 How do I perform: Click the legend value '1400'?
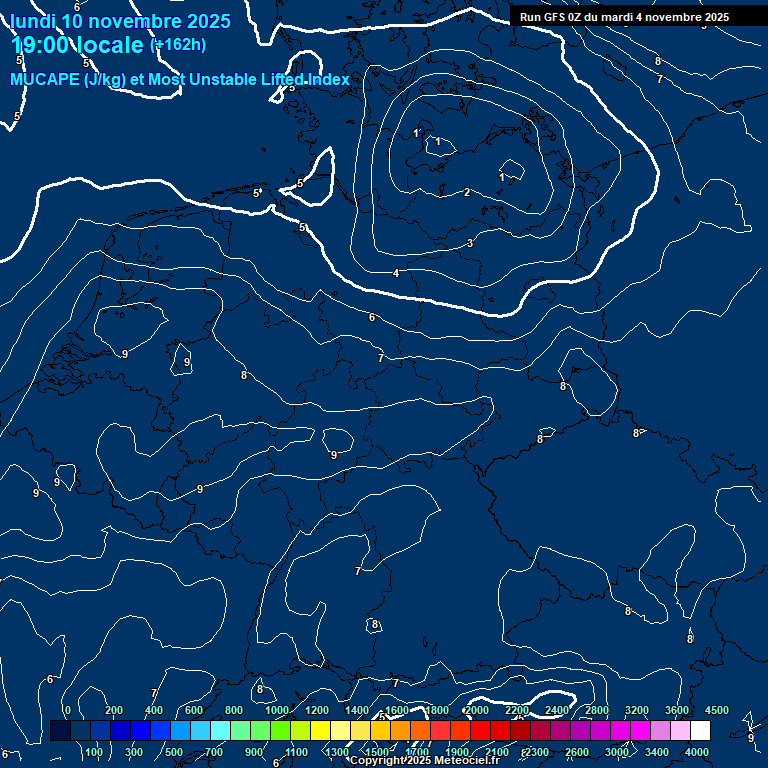(x=357, y=710)
